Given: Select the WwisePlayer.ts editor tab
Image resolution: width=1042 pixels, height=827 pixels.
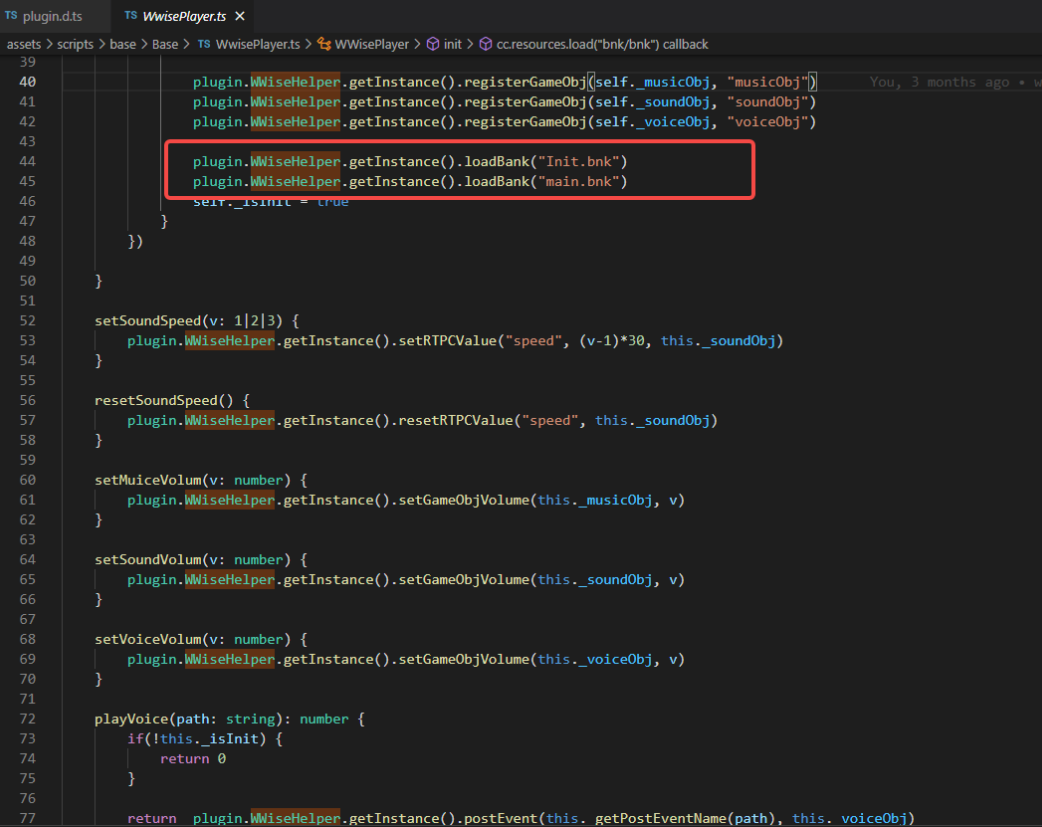Looking at the screenshot, I should point(186,17).
